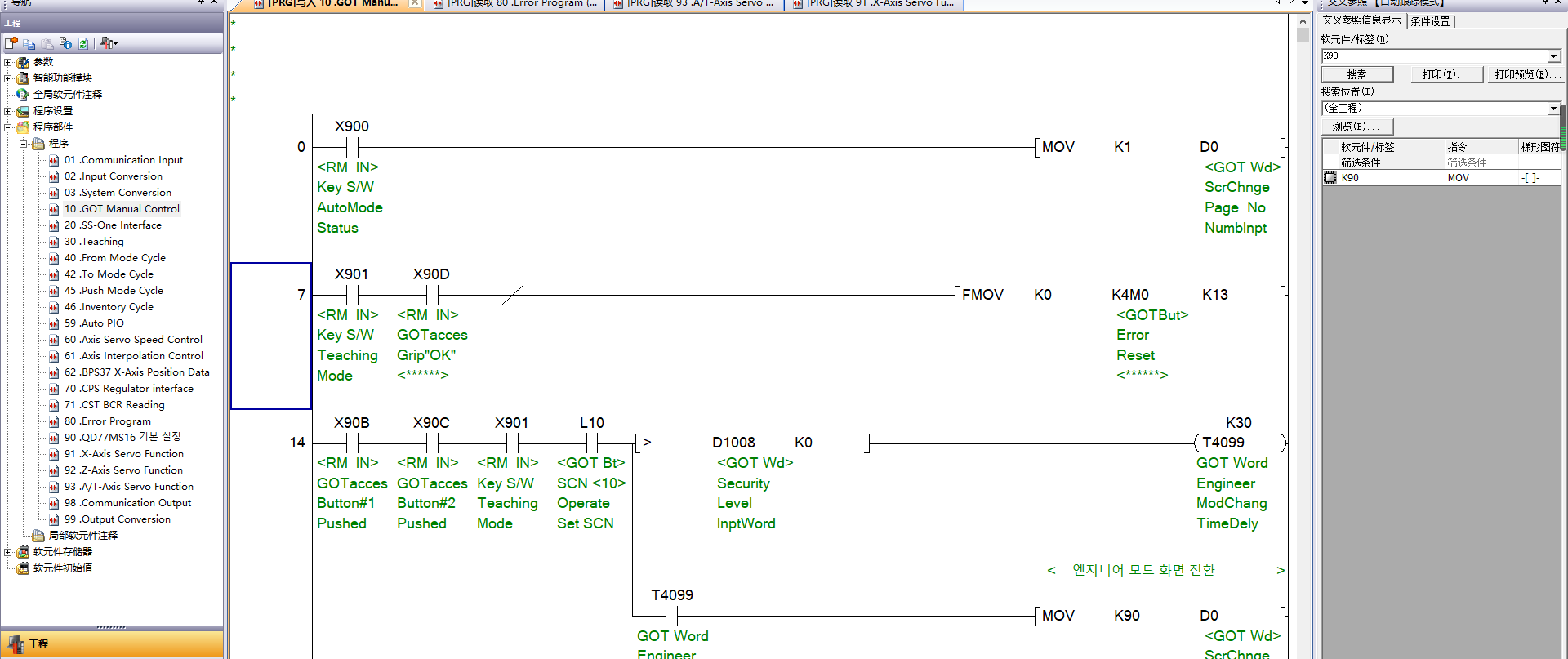Screen dimensions: 1568x659
Task: Click the copy icon in project toolbar
Action: coord(29,43)
